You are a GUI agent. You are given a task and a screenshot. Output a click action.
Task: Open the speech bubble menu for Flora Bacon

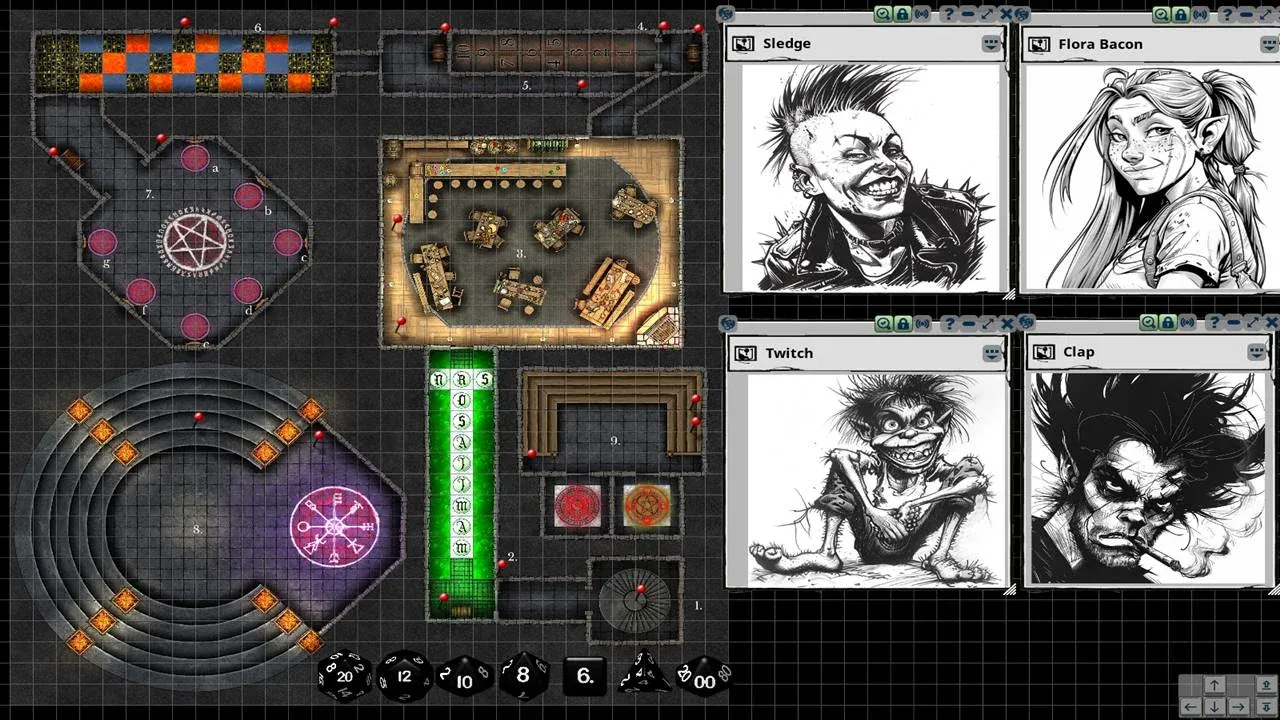[x=1270, y=44]
